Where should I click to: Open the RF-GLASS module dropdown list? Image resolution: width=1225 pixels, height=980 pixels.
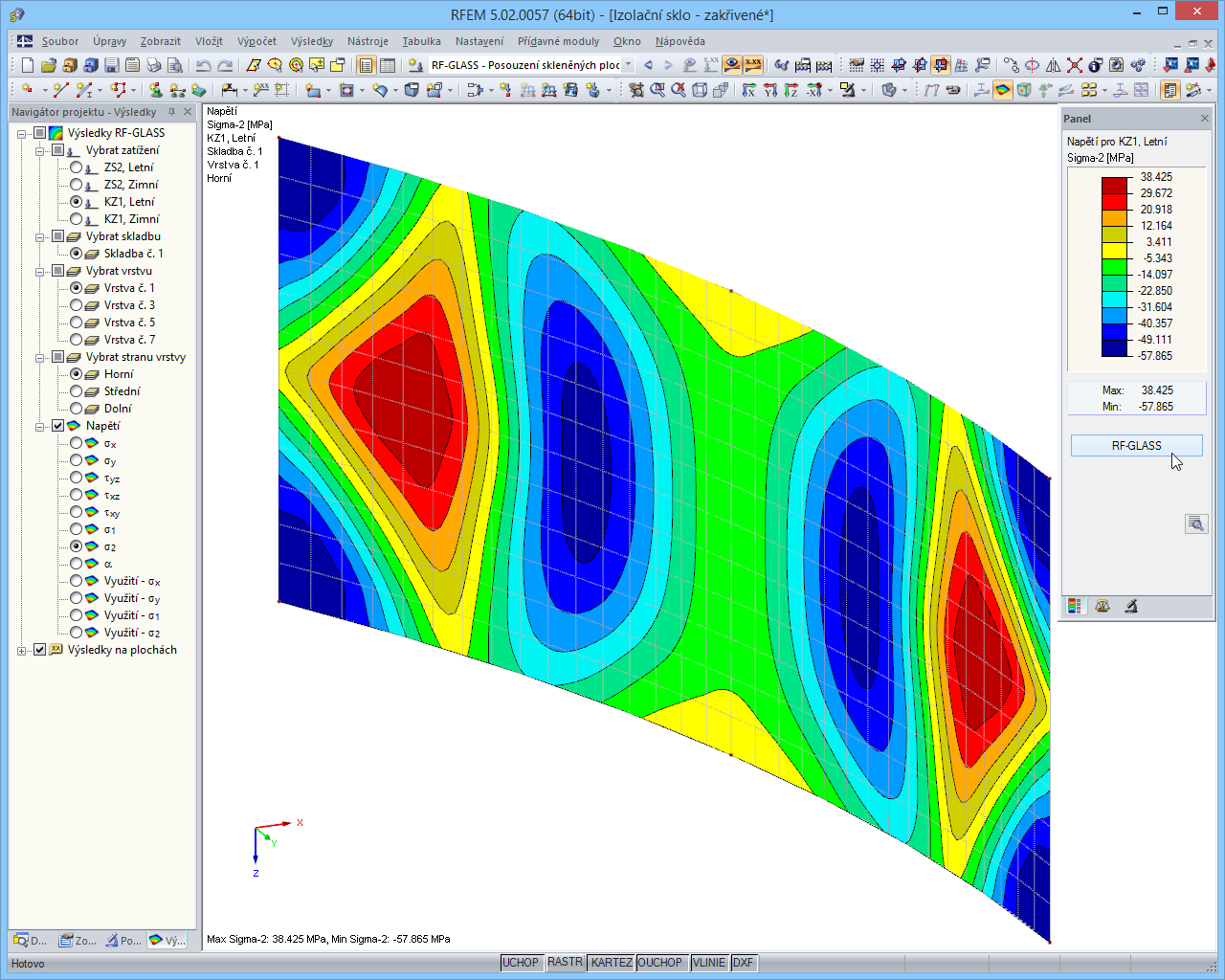(629, 65)
